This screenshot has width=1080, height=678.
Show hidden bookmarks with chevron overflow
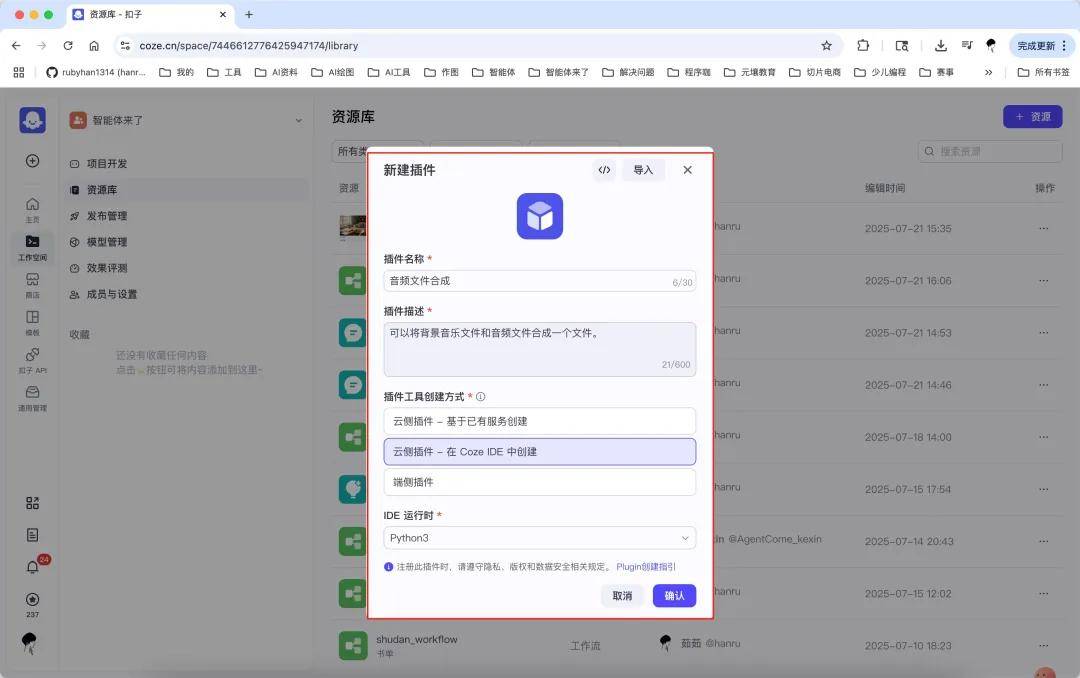[x=989, y=72]
